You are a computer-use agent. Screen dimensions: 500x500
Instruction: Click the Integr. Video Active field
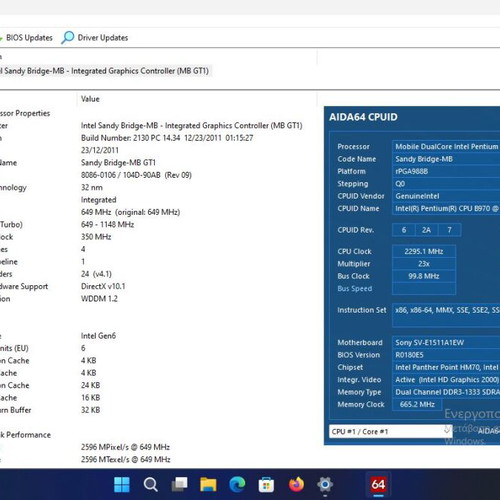(x=446, y=380)
